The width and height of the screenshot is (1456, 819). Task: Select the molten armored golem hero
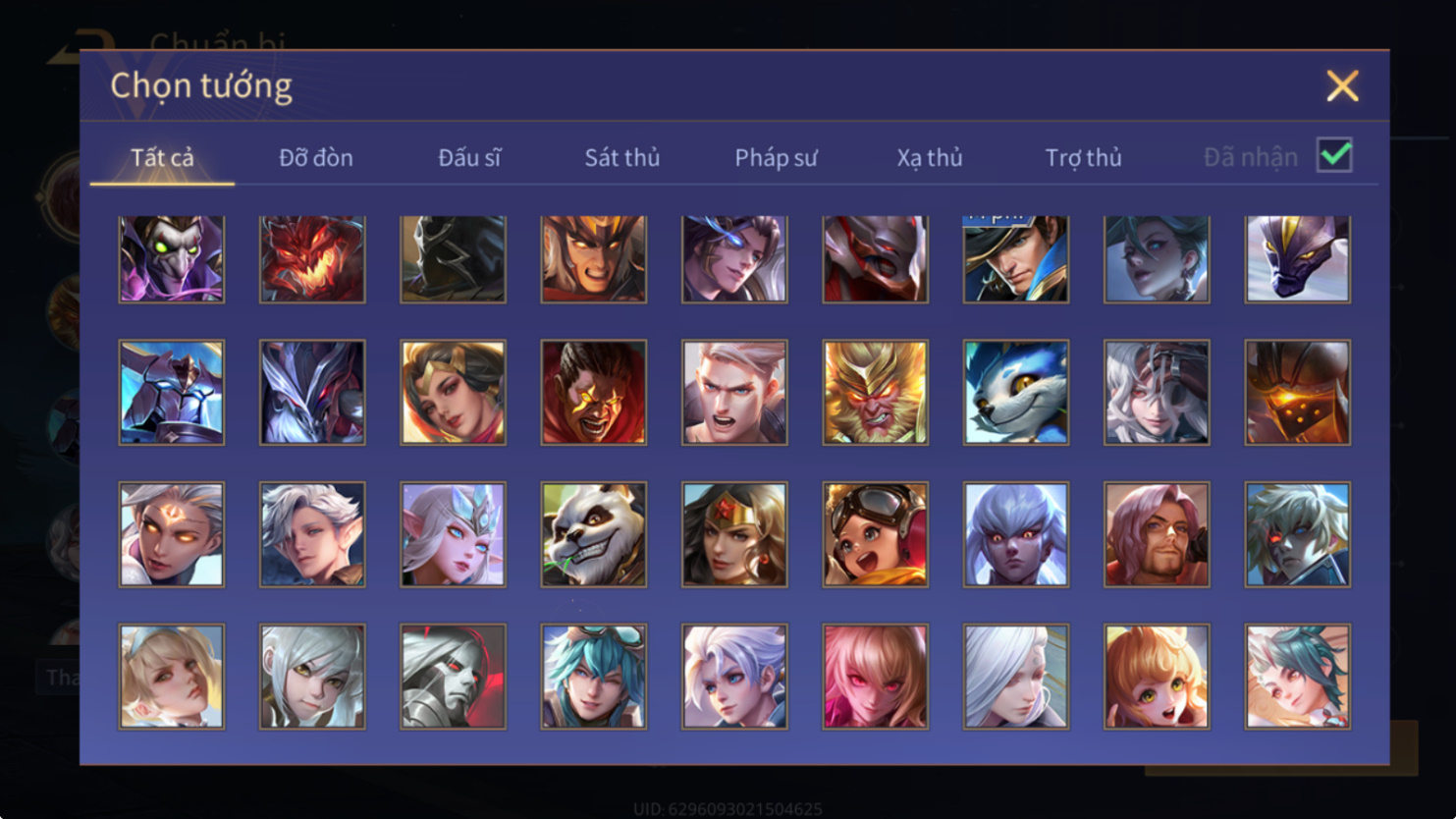[1297, 393]
